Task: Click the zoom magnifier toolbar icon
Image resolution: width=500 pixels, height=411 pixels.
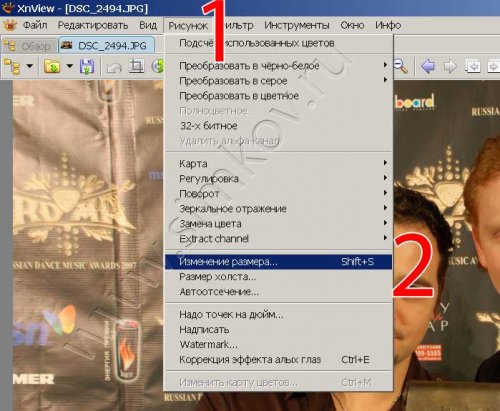Action: tap(401, 66)
